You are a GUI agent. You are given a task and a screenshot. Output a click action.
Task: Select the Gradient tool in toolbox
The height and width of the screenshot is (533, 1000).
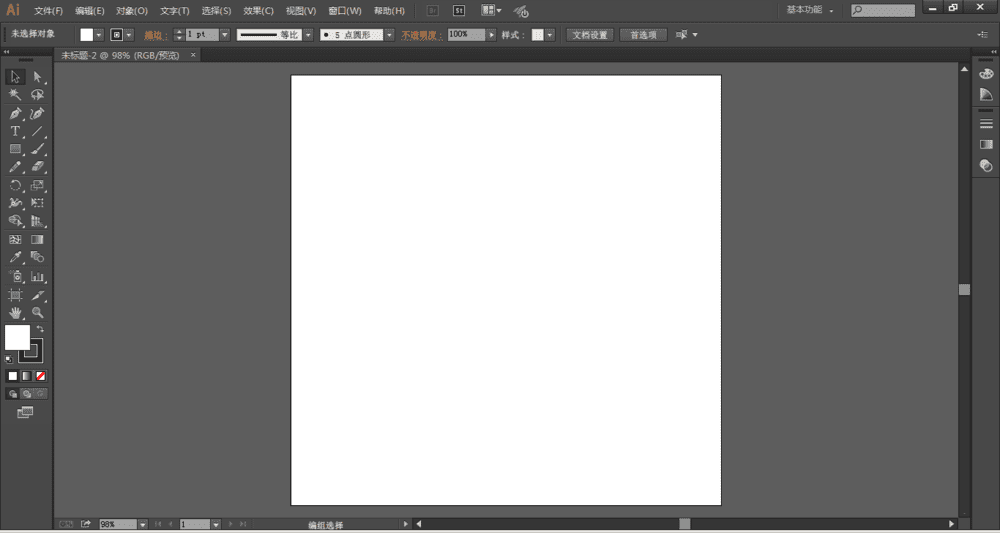coord(37,240)
